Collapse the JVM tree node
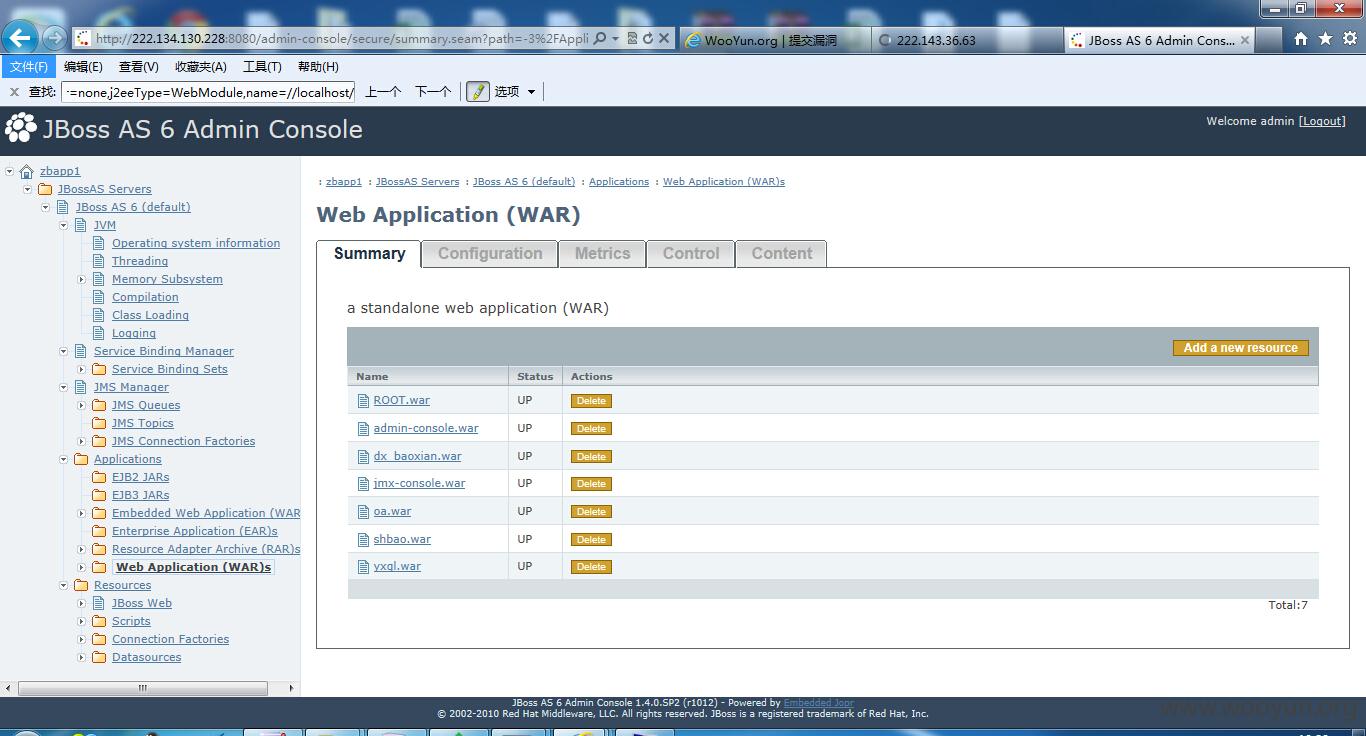The width and height of the screenshot is (1366, 736). [x=64, y=225]
